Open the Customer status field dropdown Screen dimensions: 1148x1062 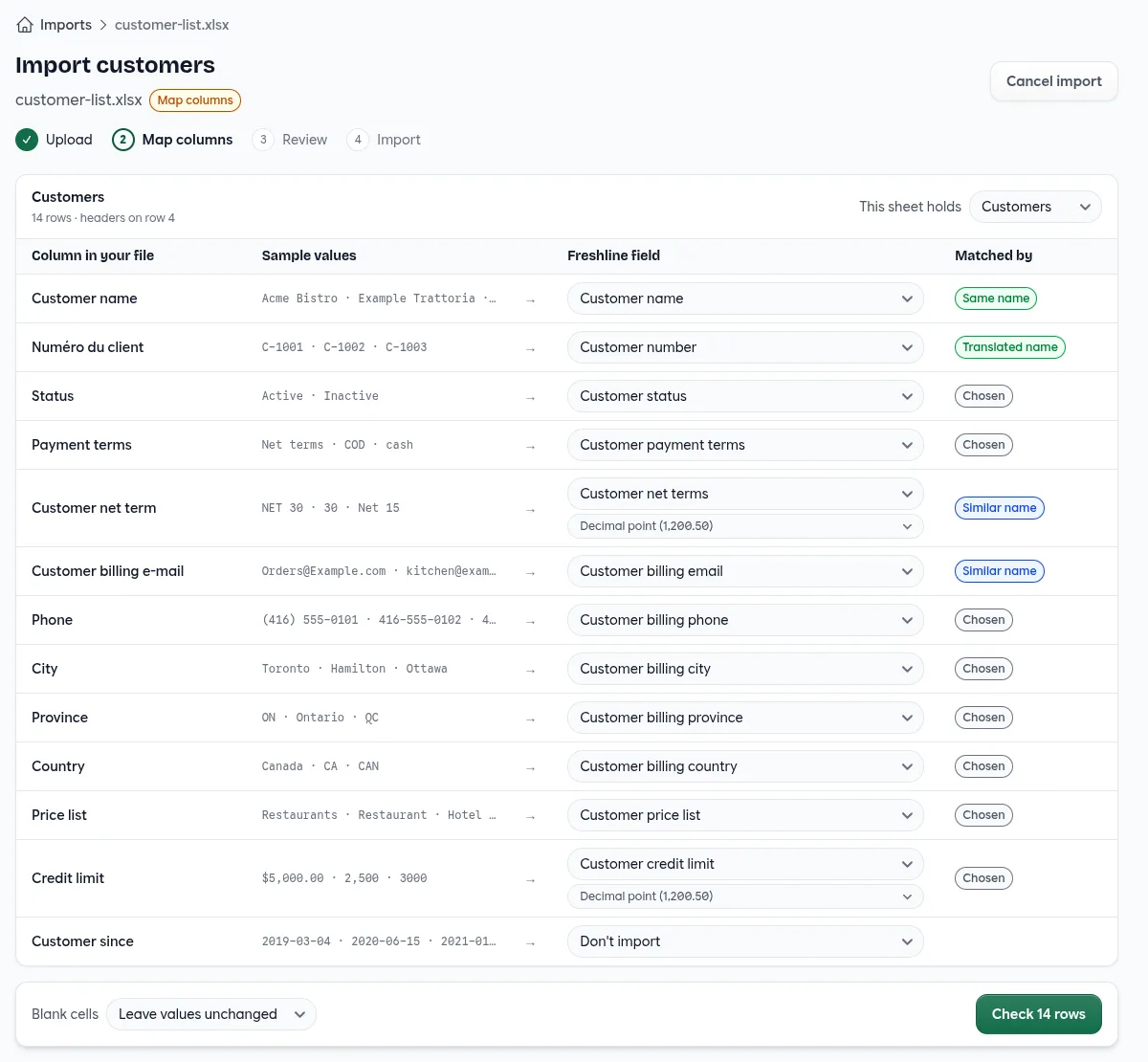[745, 396]
